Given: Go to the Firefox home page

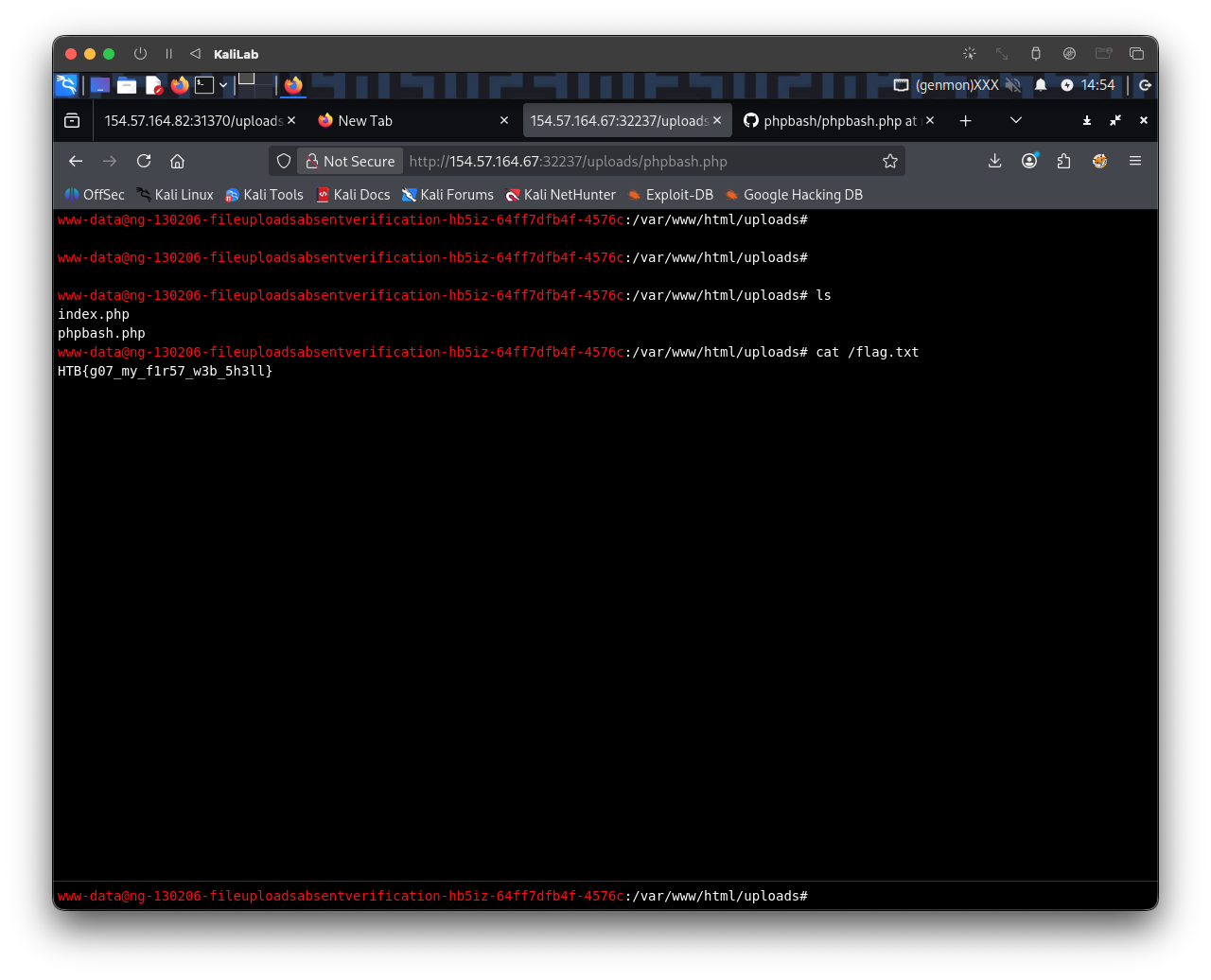Looking at the screenshot, I should (177, 161).
